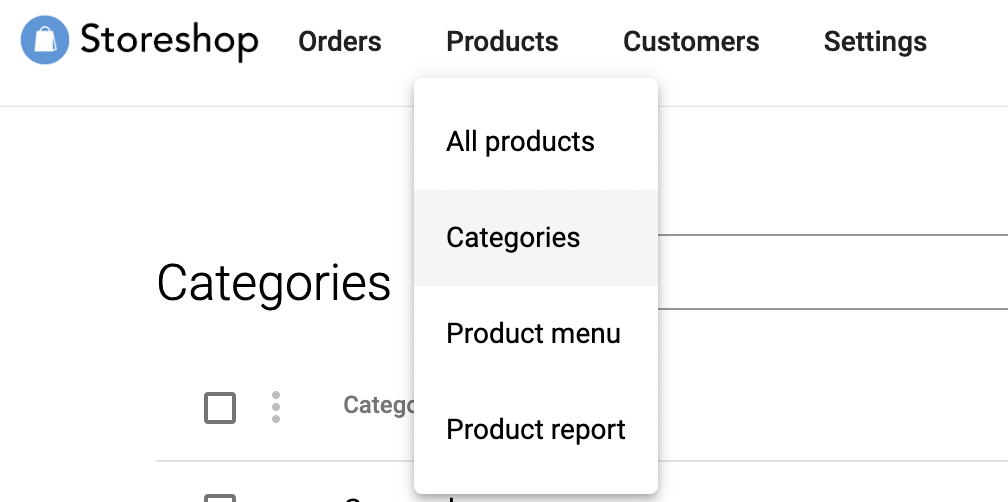Image resolution: width=1008 pixels, height=502 pixels.
Task: Select the first category row checkbox
Action: click(220, 498)
